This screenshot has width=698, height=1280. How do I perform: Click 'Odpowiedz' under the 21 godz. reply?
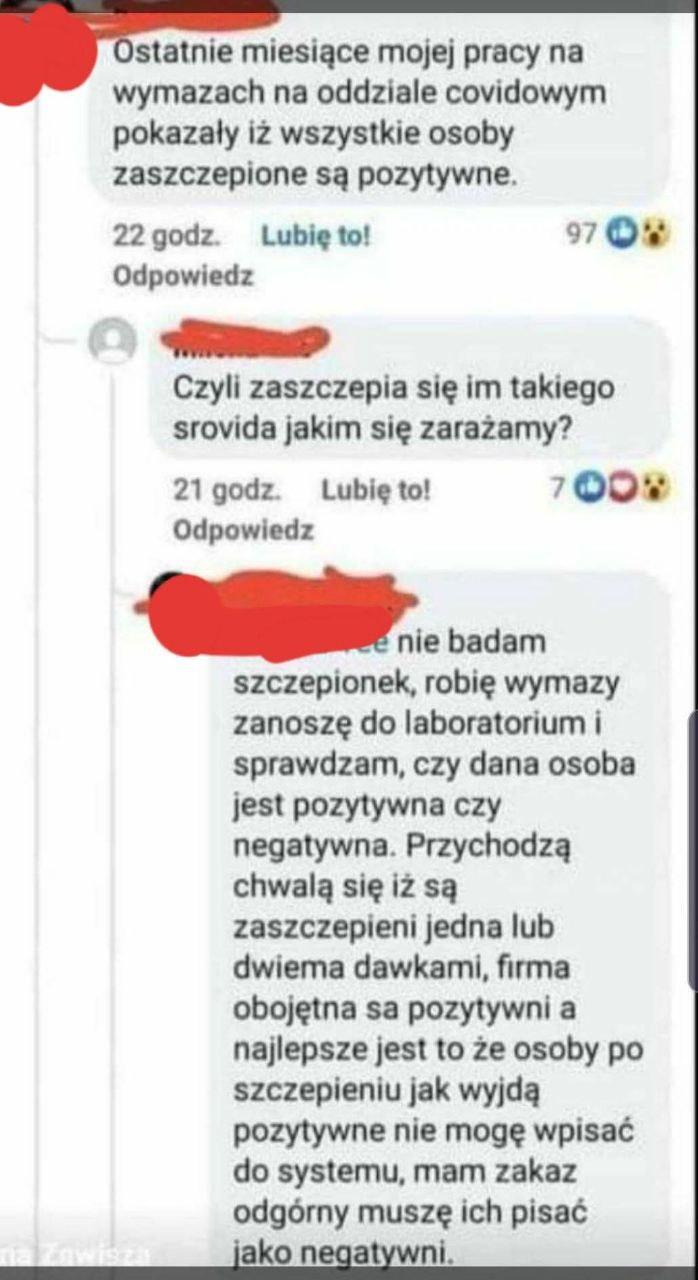coord(243,530)
